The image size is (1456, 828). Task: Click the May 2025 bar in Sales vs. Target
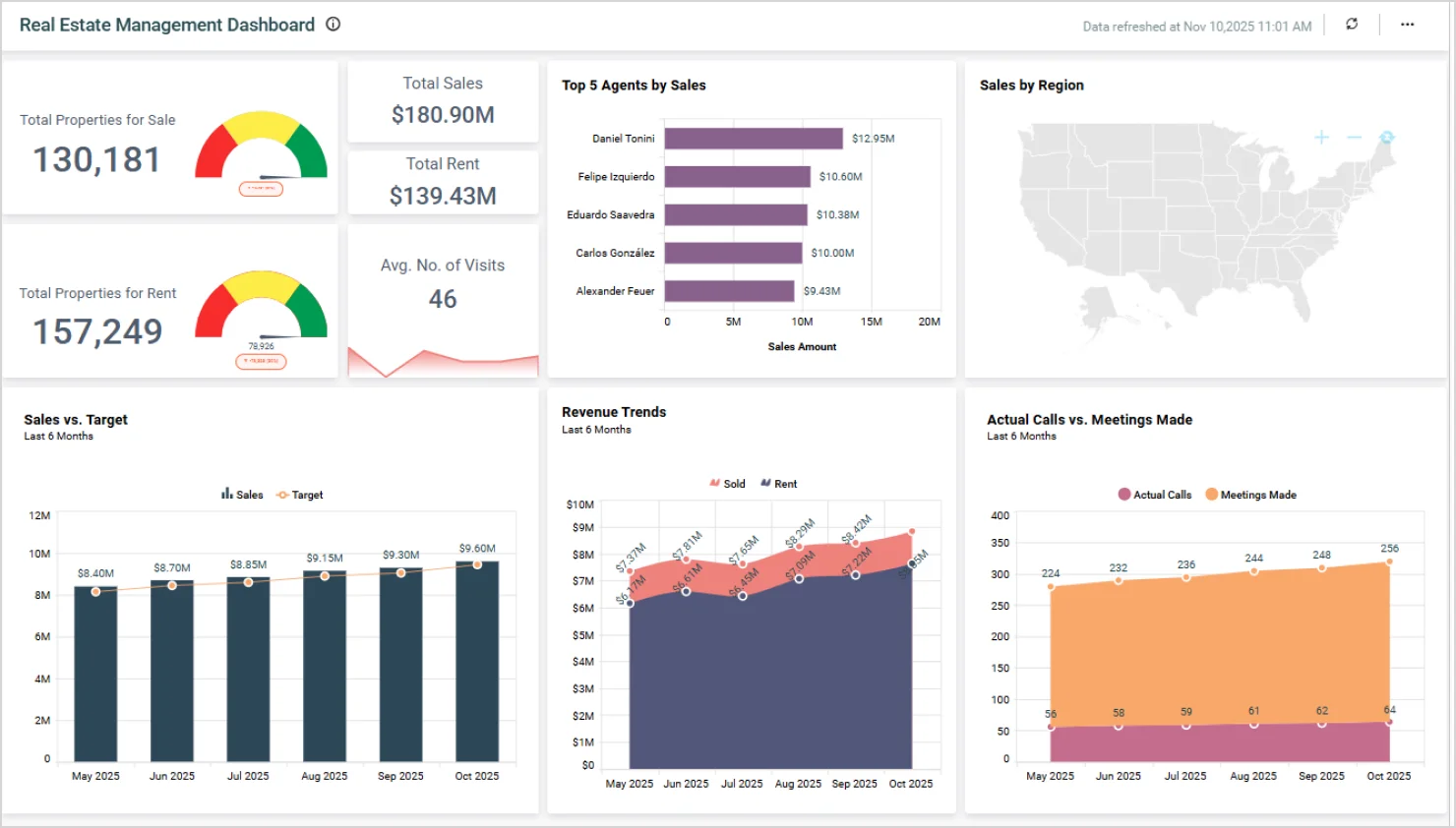[x=95, y=674]
